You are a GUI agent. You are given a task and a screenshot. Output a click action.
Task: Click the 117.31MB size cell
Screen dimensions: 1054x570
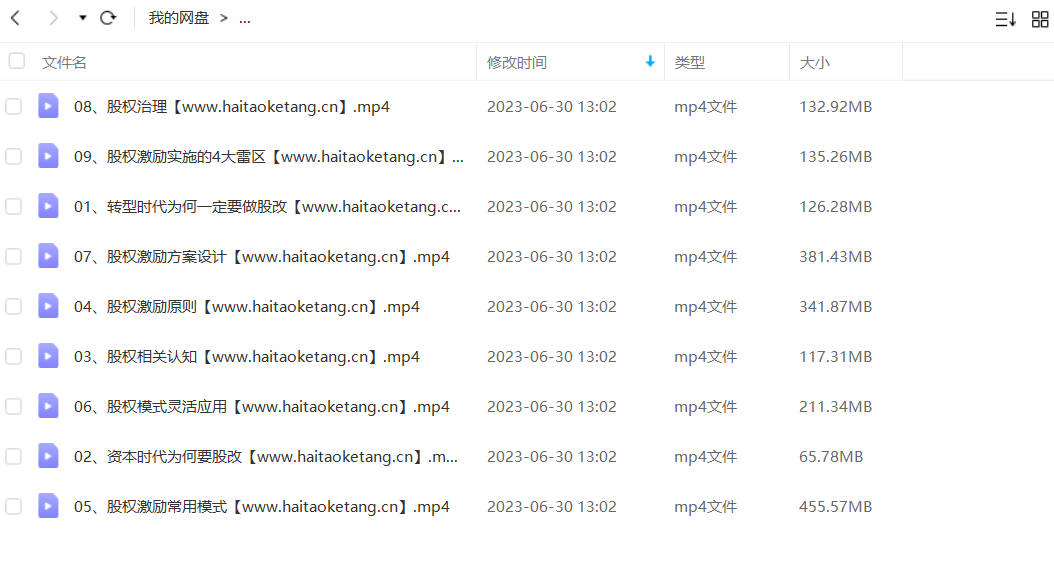(x=836, y=356)
